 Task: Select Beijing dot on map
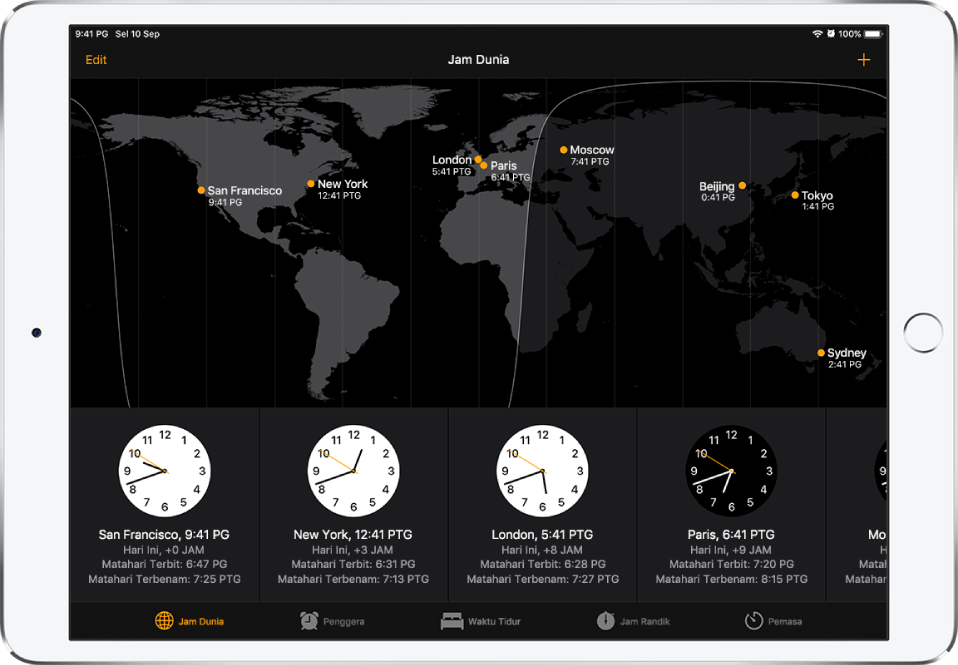[742, 185]
